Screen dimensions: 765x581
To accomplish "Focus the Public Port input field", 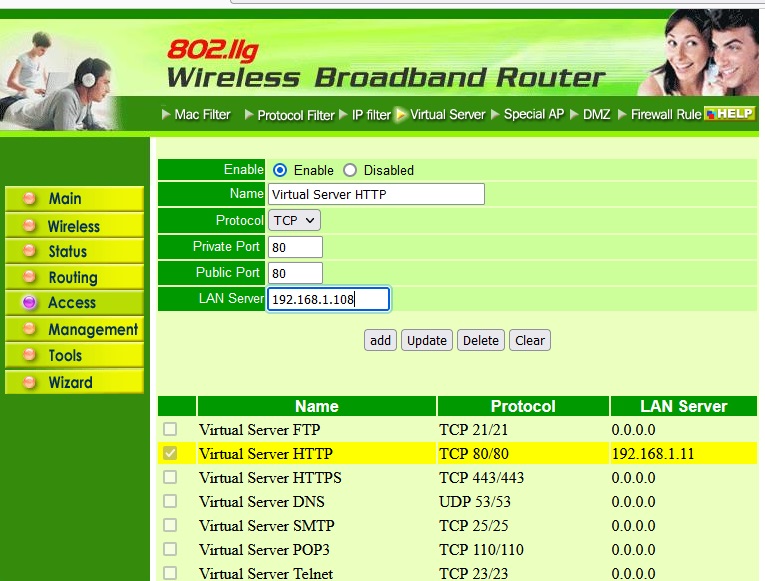I will coord(295,273).
